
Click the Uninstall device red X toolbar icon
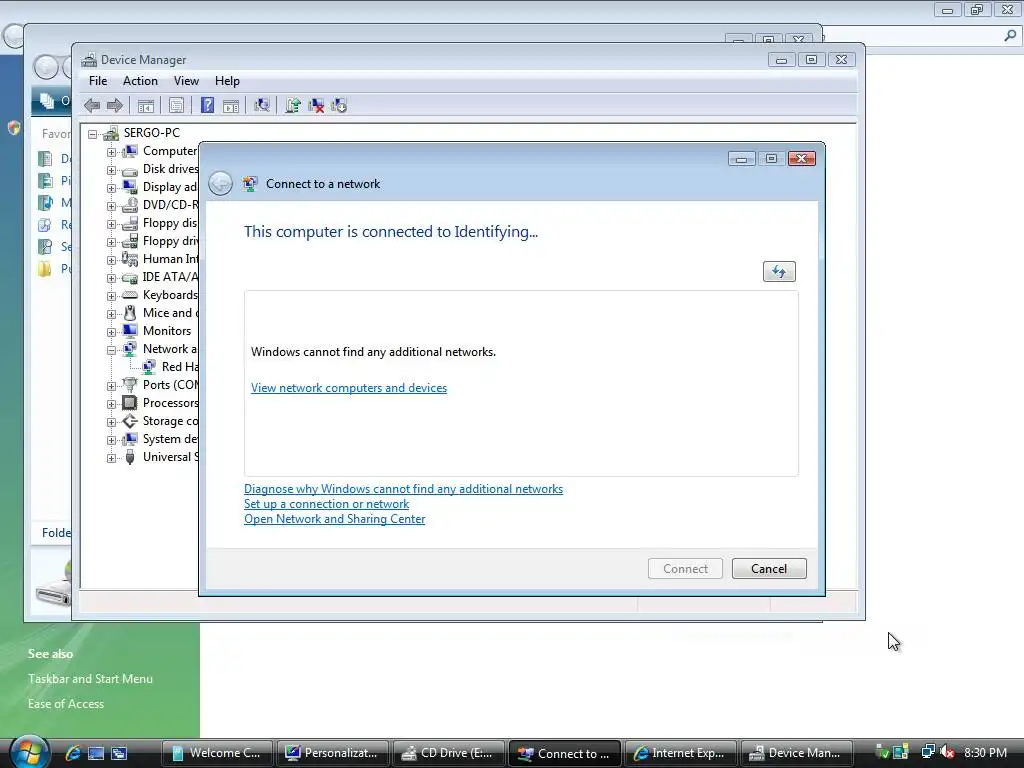[x=316, y=105]
